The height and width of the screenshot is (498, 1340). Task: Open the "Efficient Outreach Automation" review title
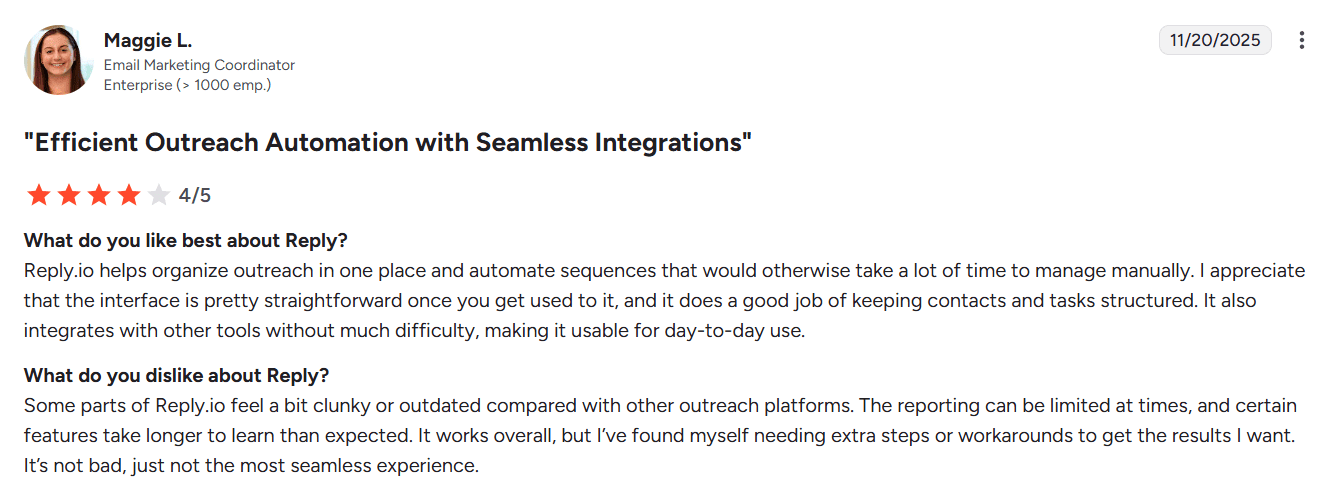388,143
